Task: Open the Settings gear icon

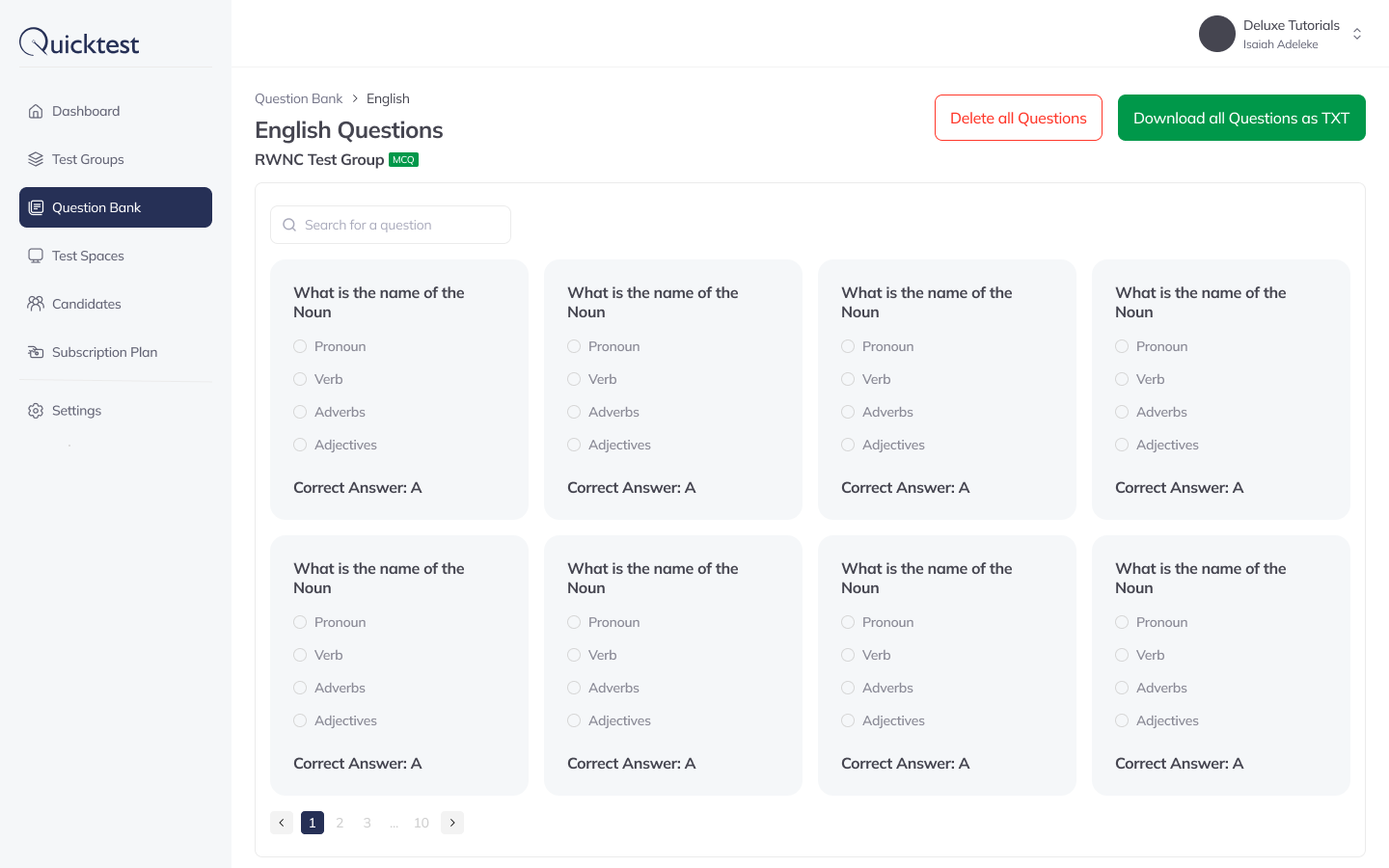Action: coord(36,410)
